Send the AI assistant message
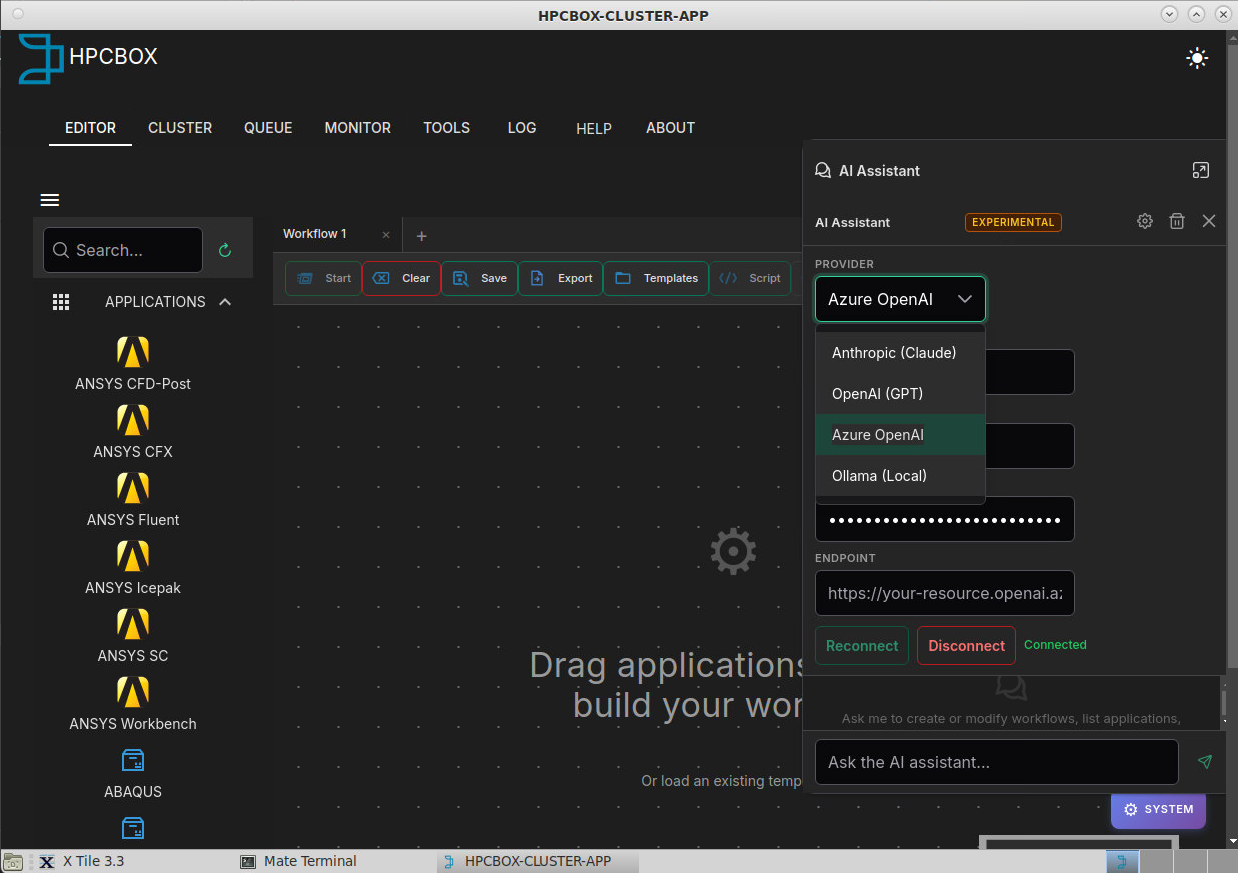The width and height of the screenshot is (1238, 873). [1205, 762]
